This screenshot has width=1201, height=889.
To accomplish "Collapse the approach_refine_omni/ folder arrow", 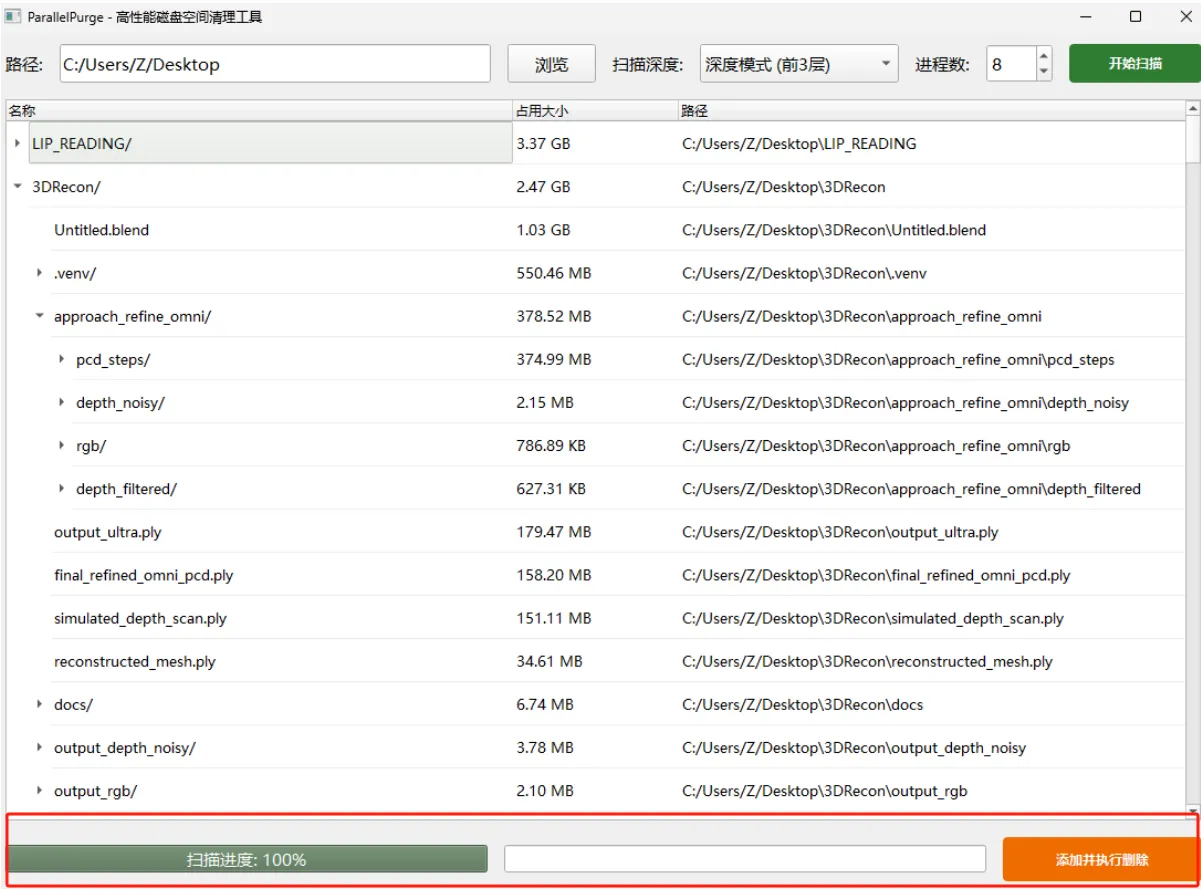I will (x=39, y=315).
